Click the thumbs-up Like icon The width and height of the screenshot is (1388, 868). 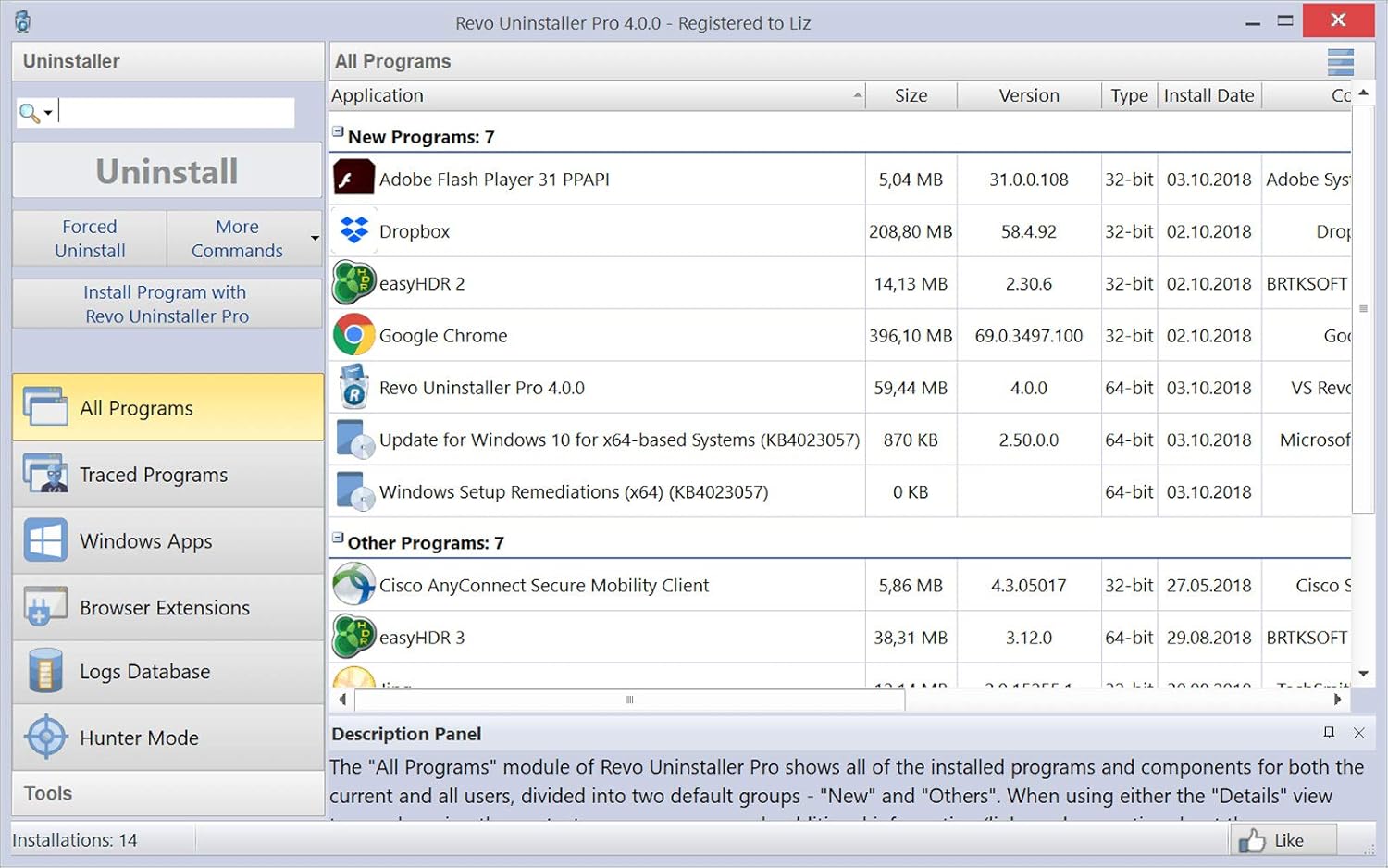1252,839
